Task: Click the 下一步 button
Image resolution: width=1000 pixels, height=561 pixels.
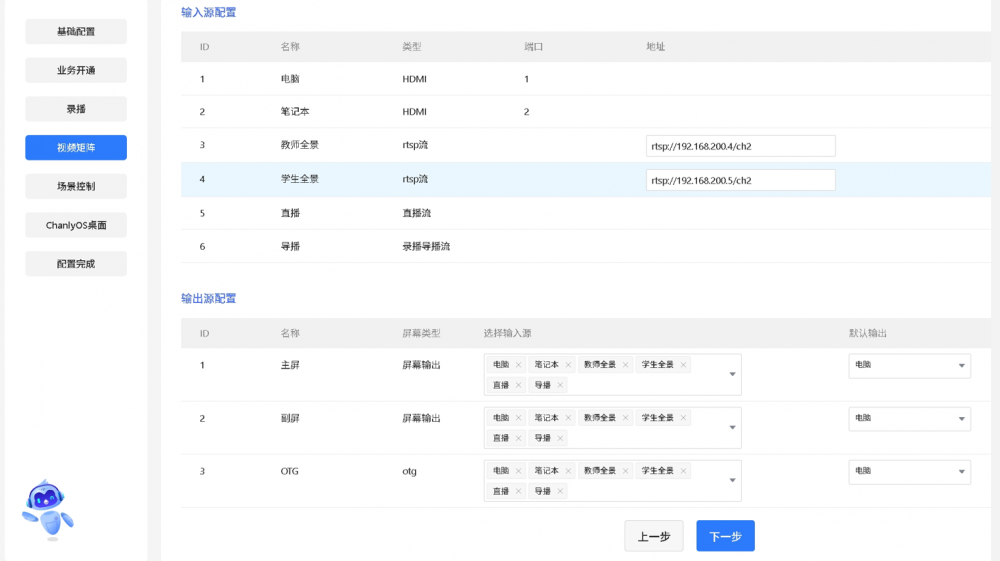Action: click(725, 536)
